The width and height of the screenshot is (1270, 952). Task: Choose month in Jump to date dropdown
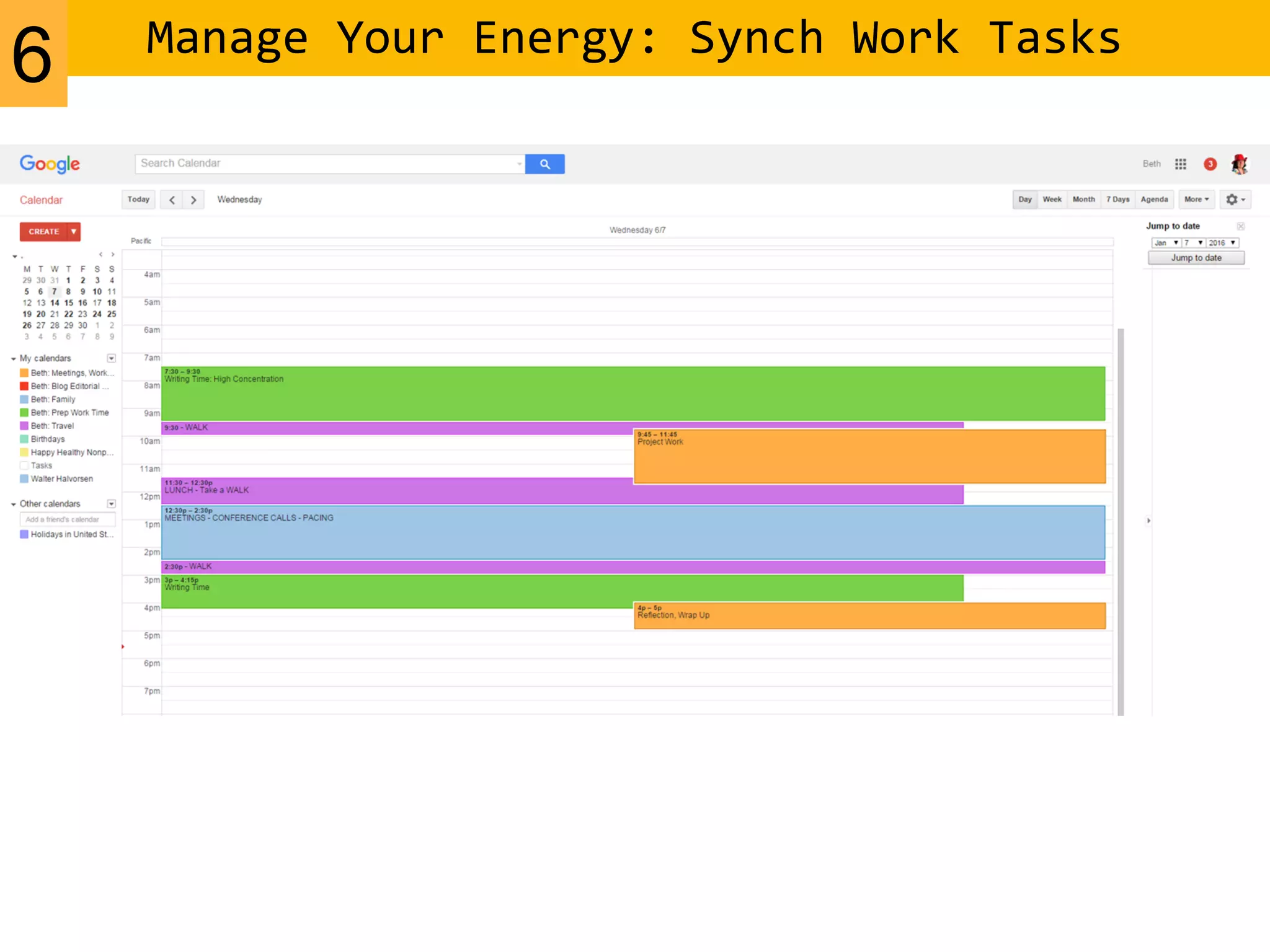click(1166, 243)
